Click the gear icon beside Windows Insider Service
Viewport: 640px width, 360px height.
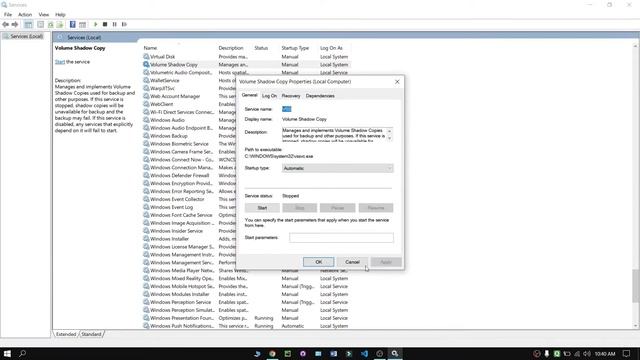click(146, 231)
